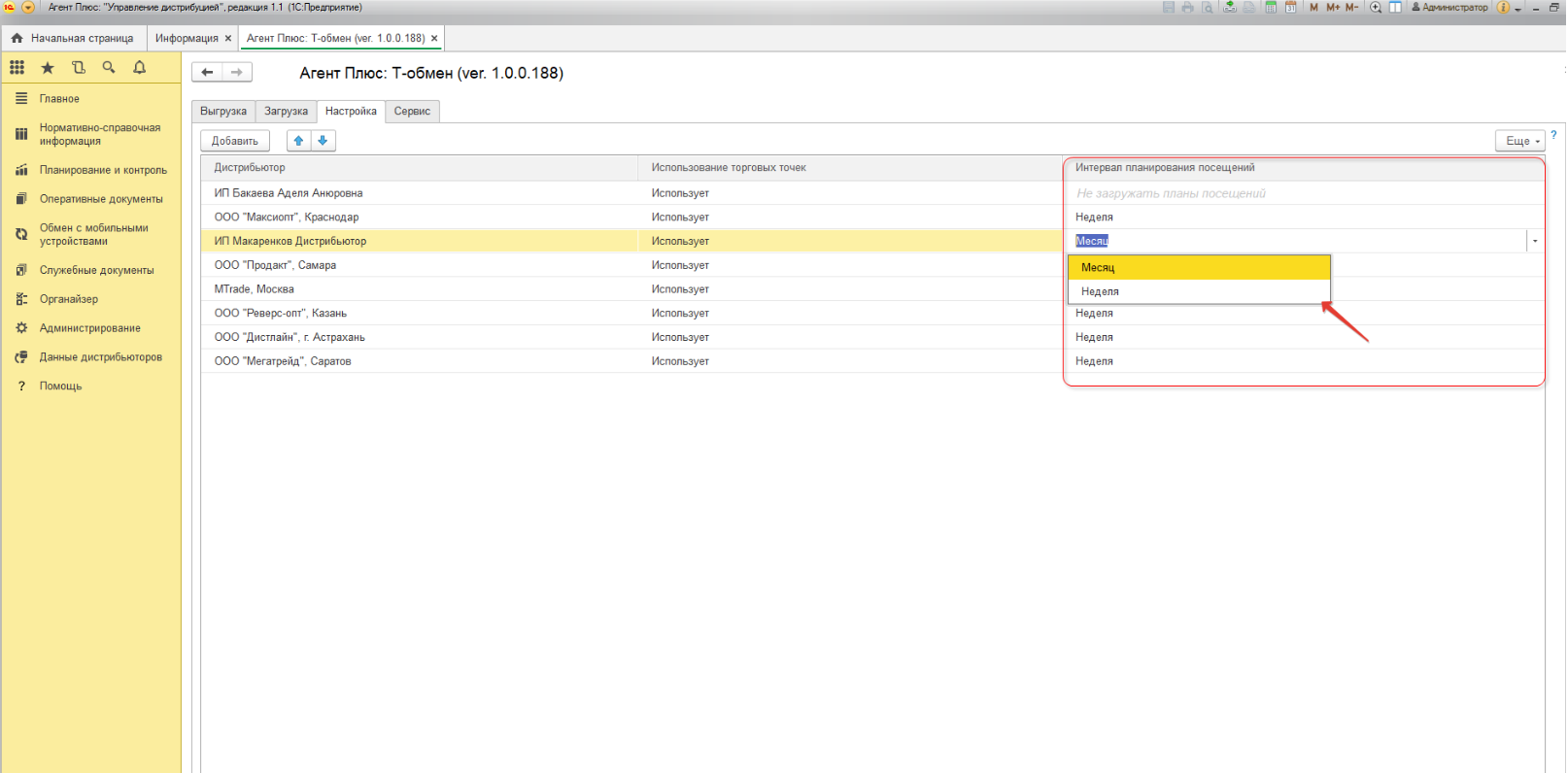Go back with the left arrow button
This screenshot has width=1568, height=773.
click(x=207, y=72)
